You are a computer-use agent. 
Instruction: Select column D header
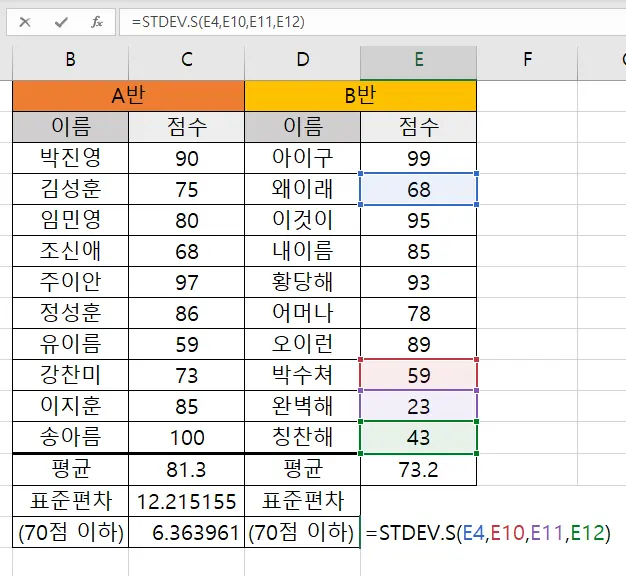click(x=303, y=60)
